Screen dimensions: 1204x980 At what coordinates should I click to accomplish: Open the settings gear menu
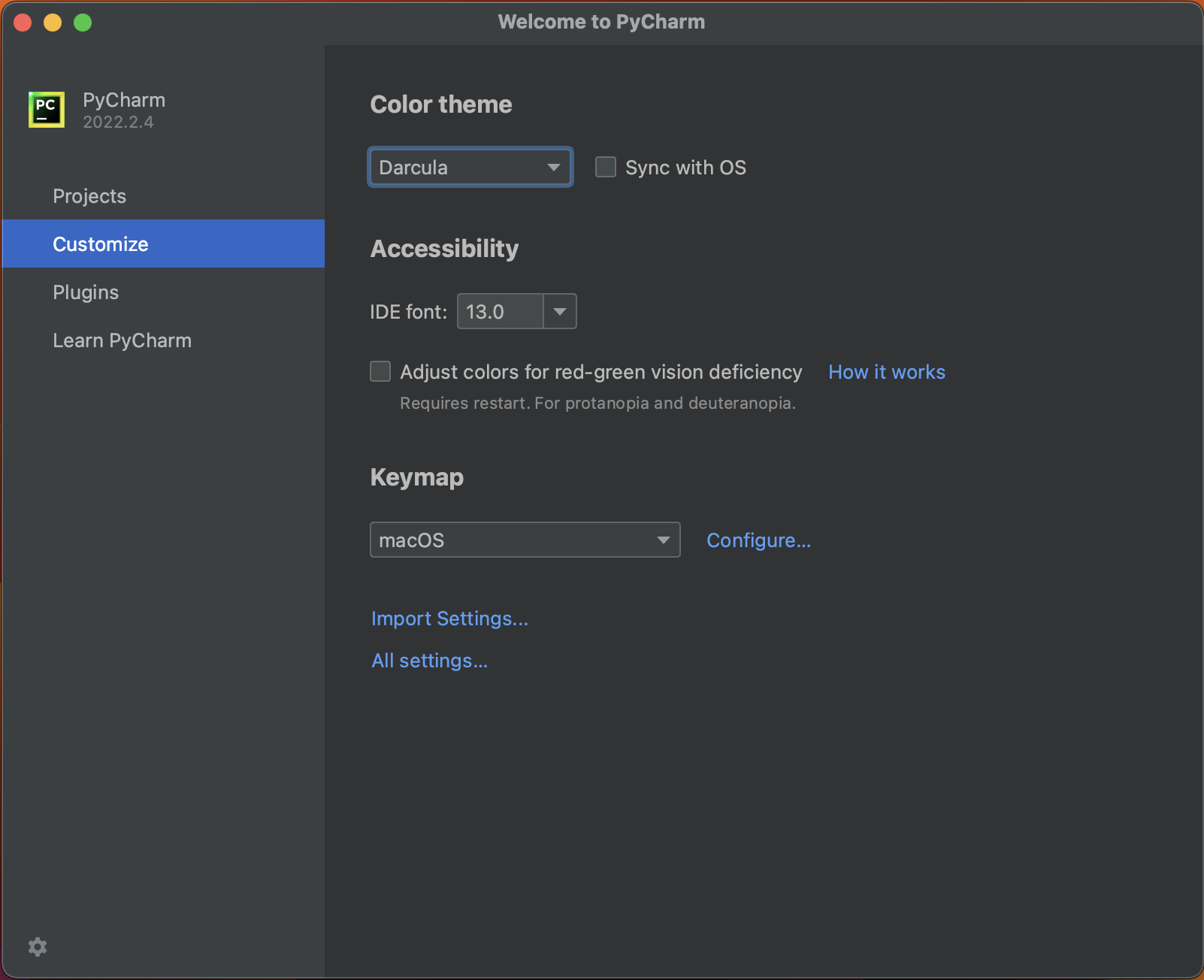pos(38,947)
